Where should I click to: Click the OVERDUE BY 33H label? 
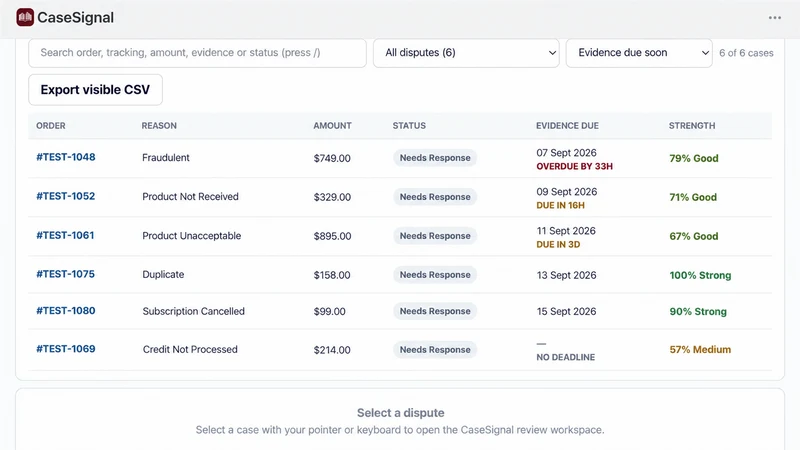coord(574,166)
